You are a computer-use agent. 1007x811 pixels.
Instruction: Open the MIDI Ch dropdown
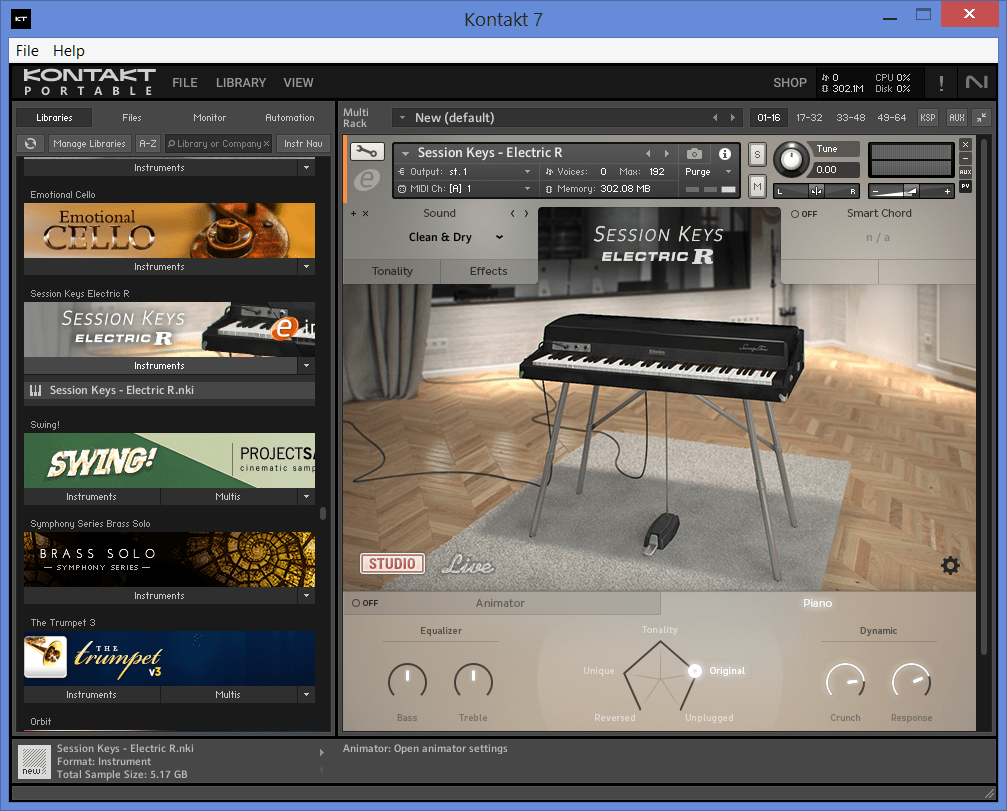point(465,189)
